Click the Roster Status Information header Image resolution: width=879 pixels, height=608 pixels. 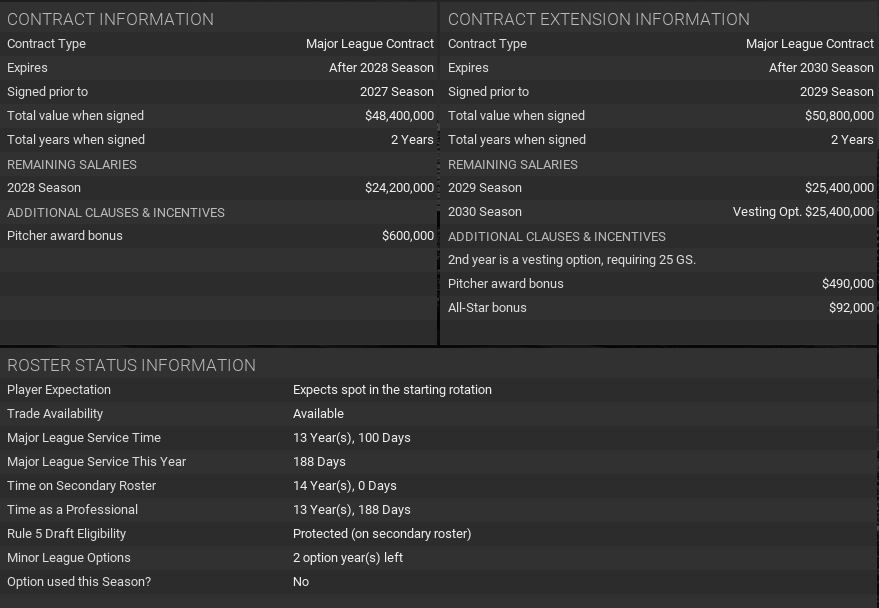[x=131, y=365]
